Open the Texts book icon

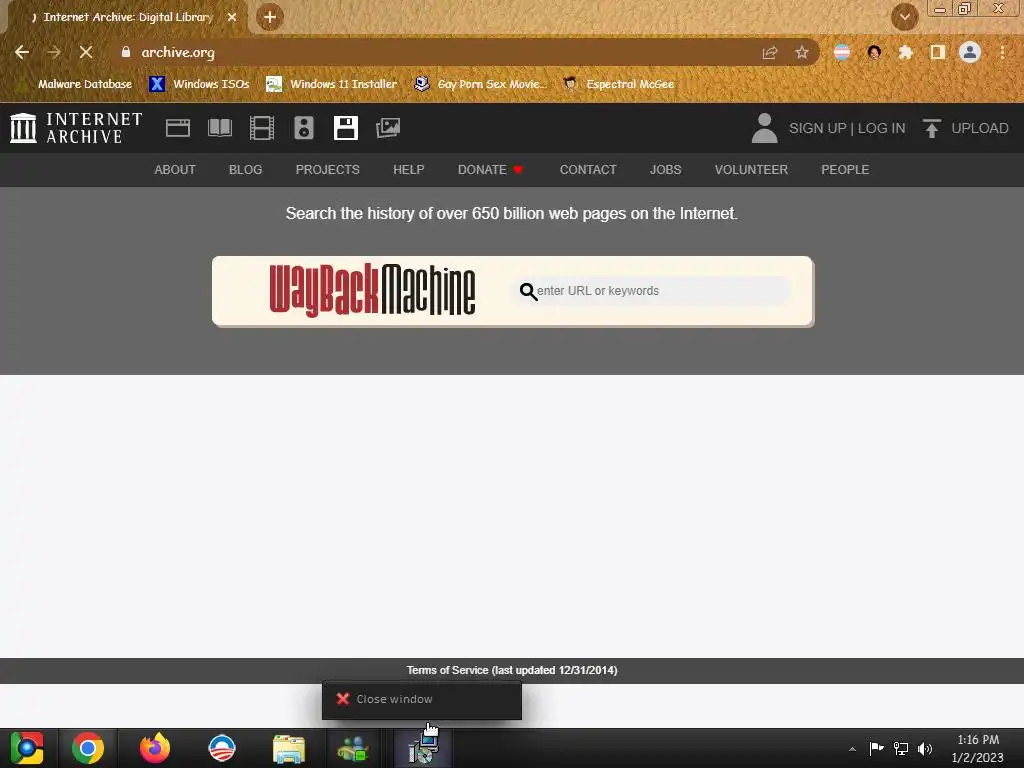point(220,128)
